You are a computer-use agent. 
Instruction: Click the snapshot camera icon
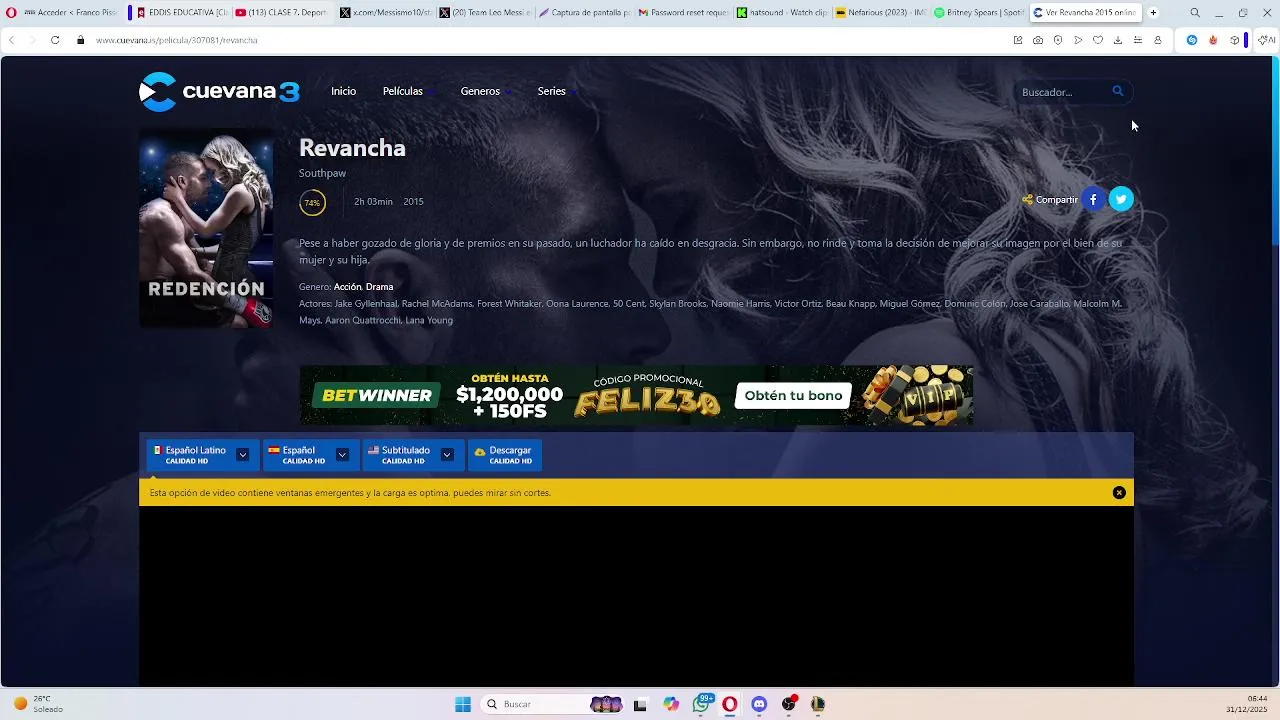(1038, 40)
